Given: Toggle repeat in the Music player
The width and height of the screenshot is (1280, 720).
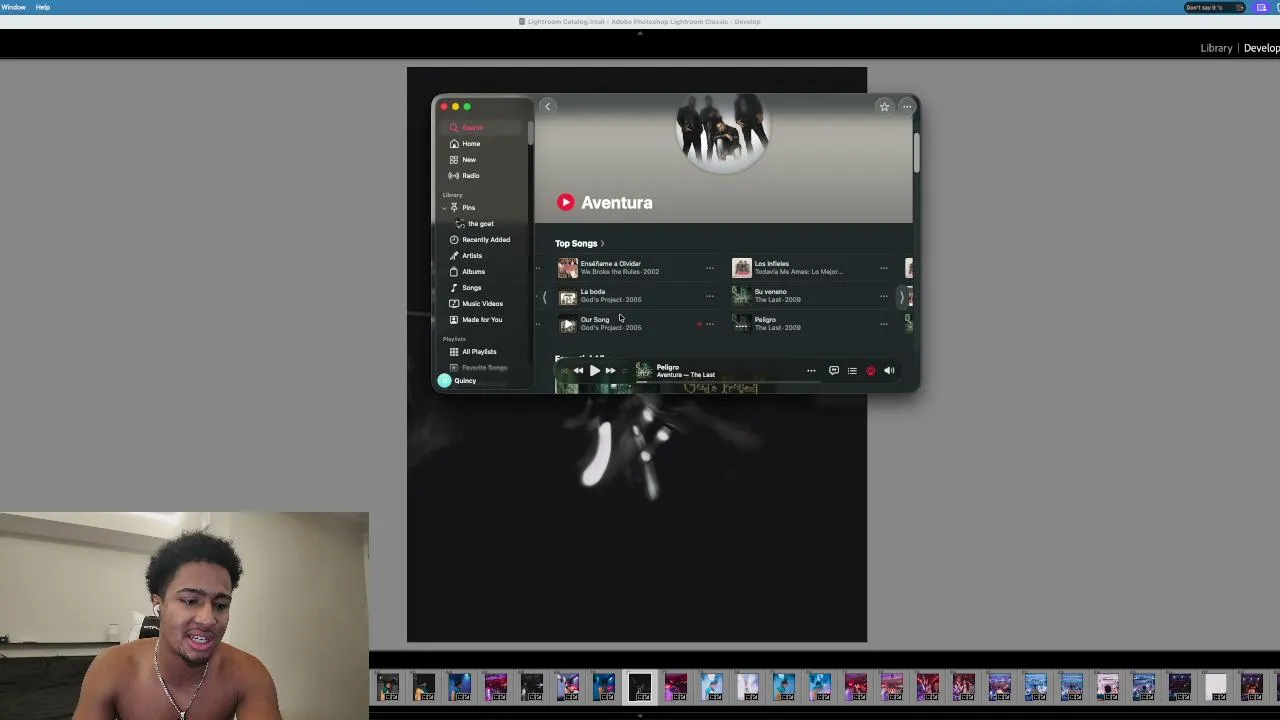Looking at the screenshot, I should 625,371.
